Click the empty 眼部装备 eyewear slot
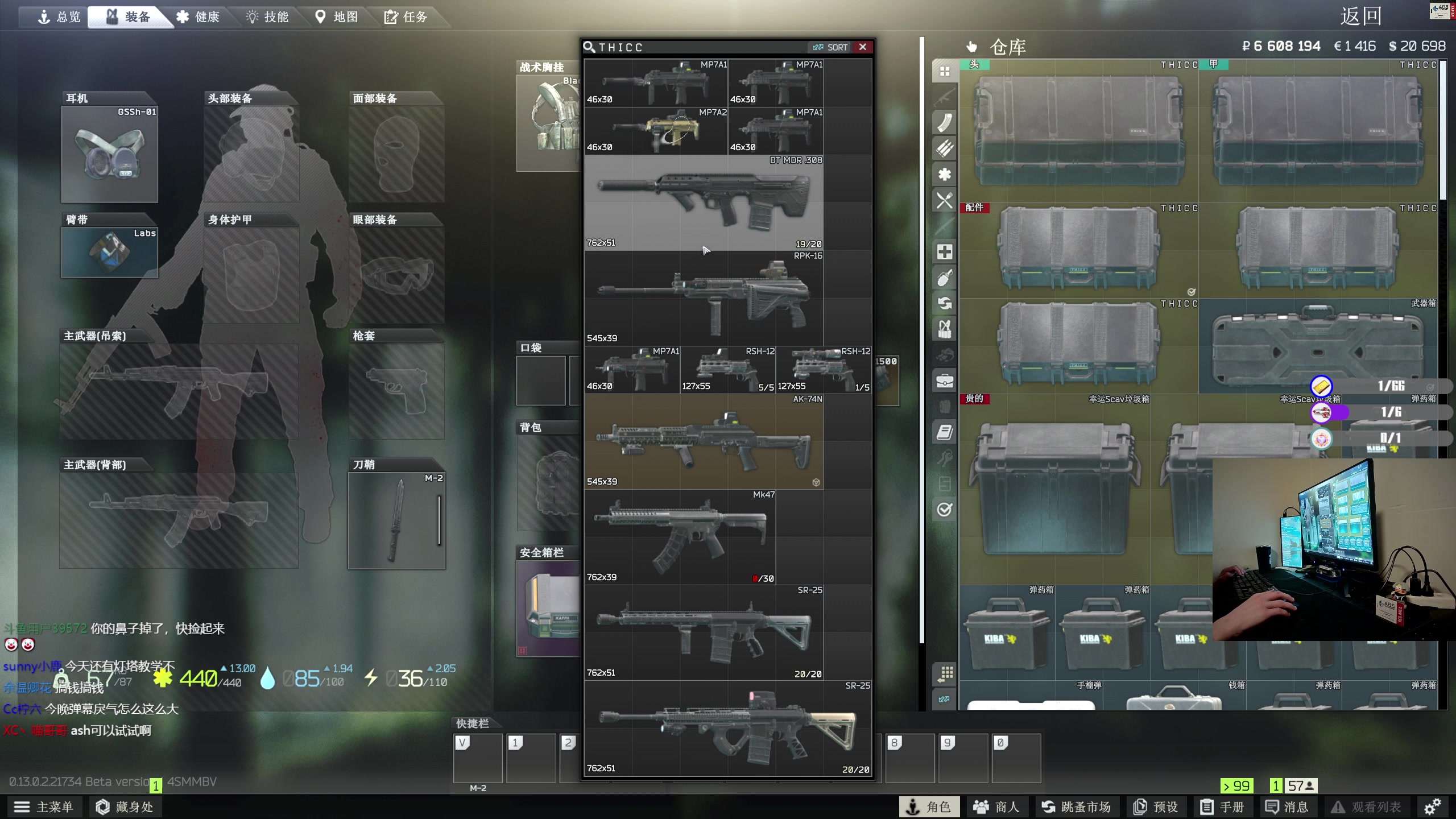This screenshot has height=819, width=1456. [x=396, y=275]
